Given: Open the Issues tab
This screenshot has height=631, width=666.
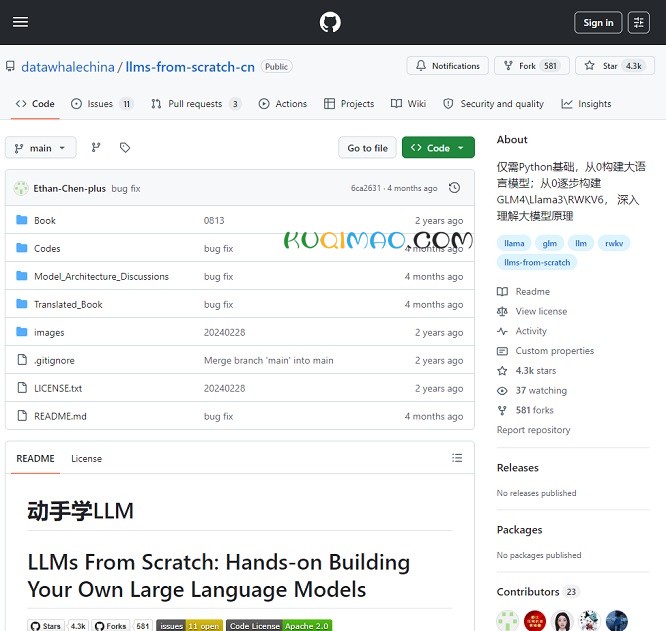Looking at the screenshot, I should pos(102,104).
